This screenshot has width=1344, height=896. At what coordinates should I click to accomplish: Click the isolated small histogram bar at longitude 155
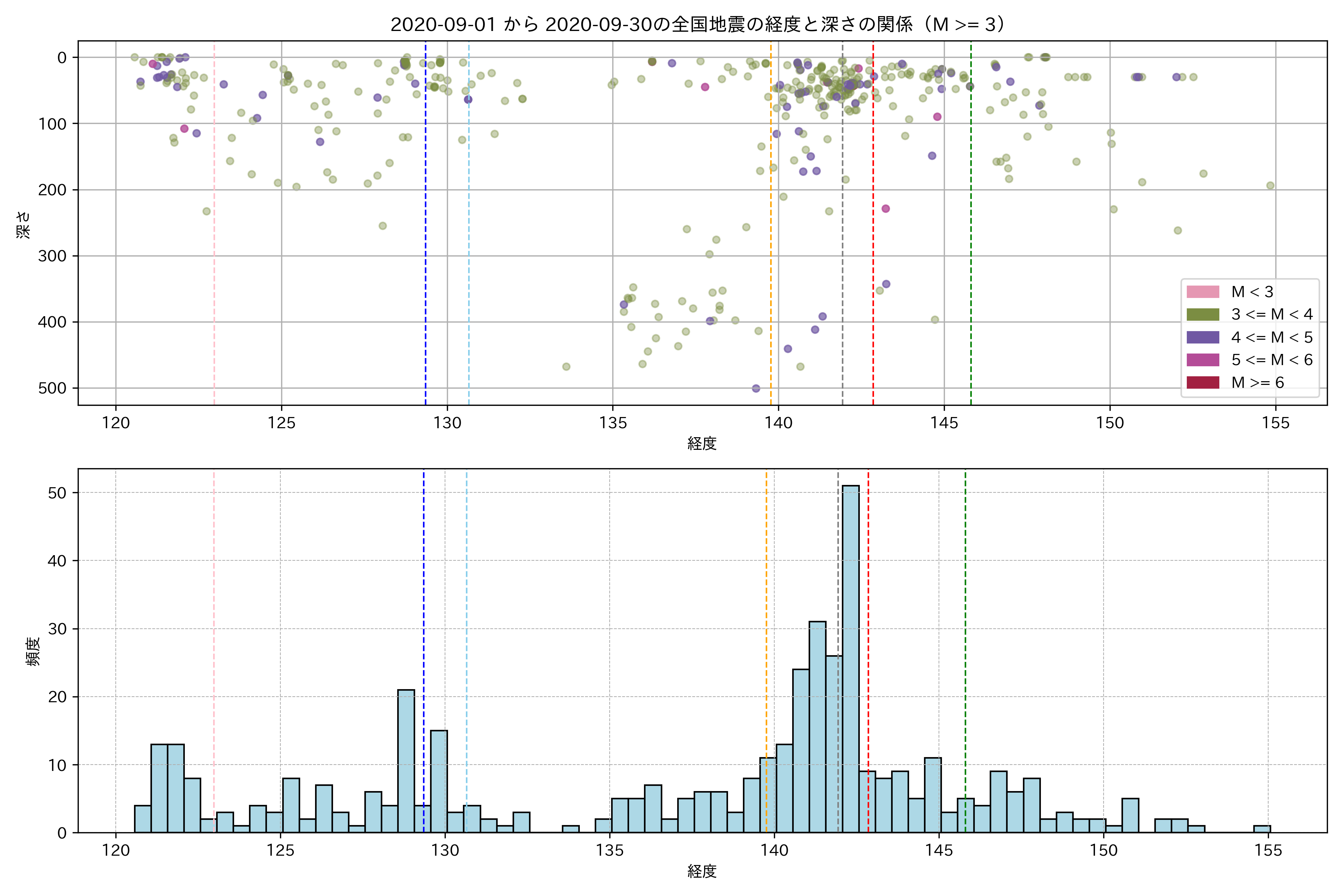[1262, 829]
